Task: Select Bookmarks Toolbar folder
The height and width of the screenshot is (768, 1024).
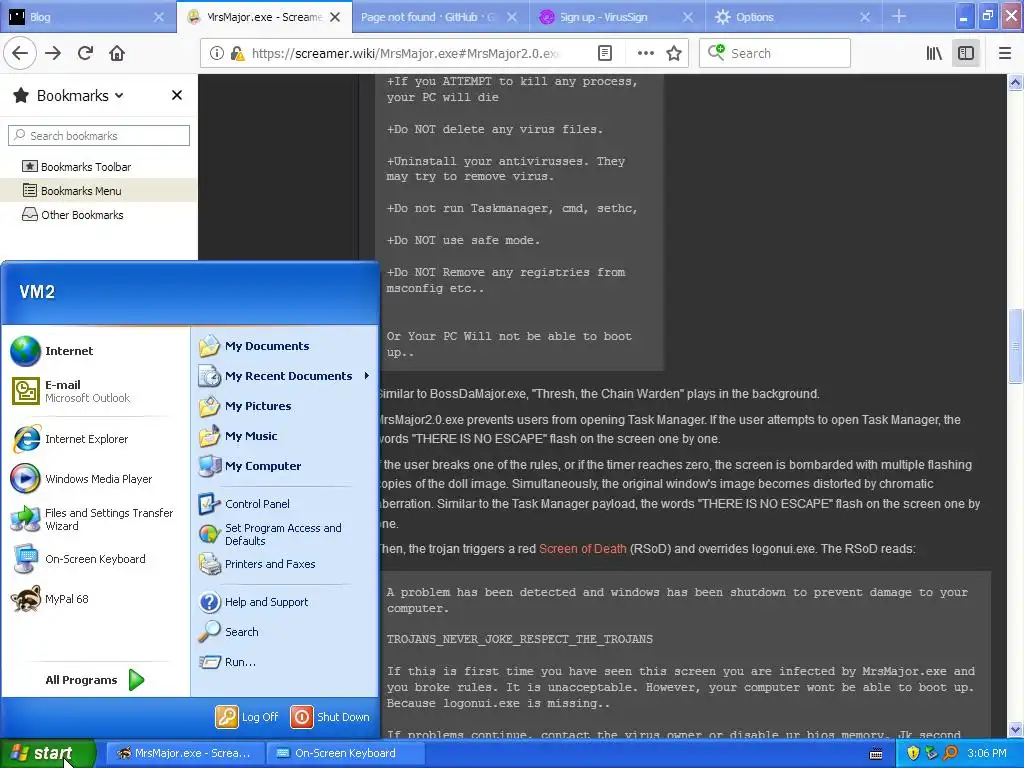Action: [77, 167]
